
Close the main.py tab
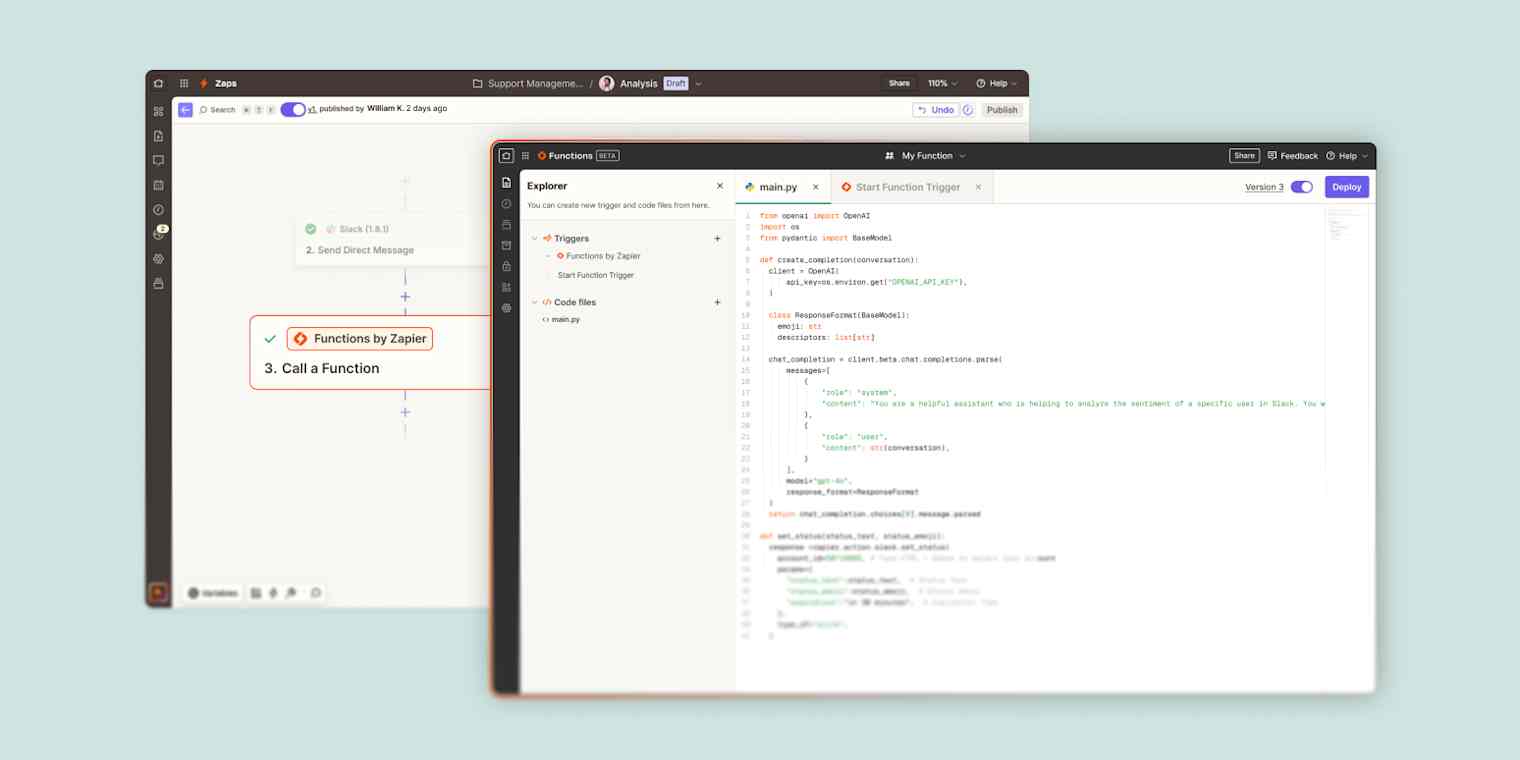click(815, 187)
